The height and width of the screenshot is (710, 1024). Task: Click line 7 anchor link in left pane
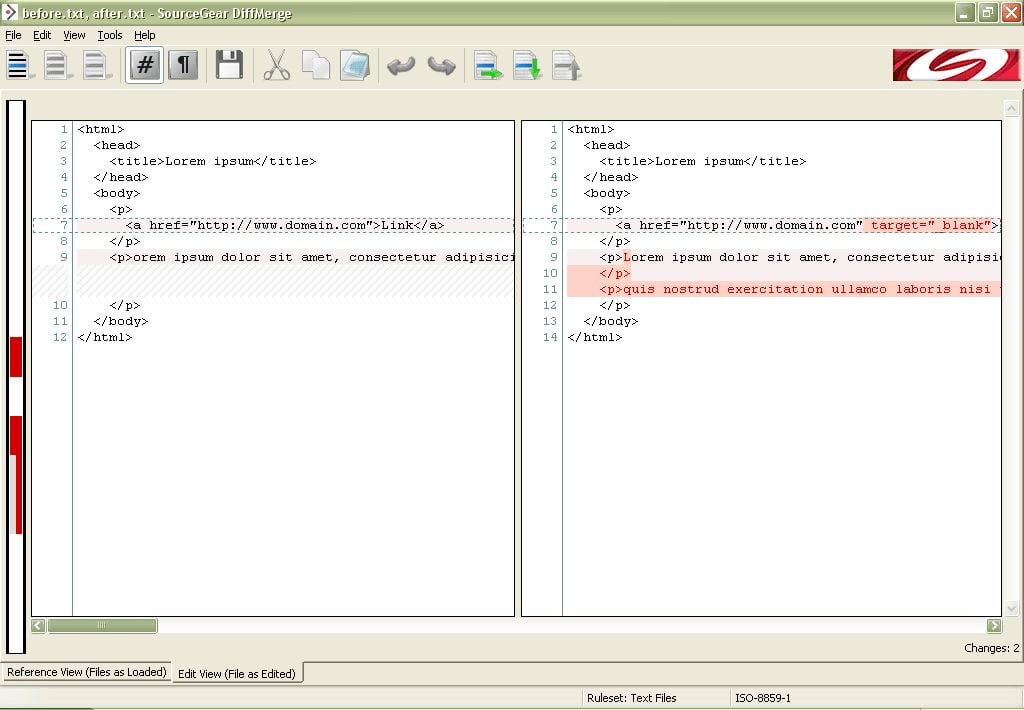285,225
